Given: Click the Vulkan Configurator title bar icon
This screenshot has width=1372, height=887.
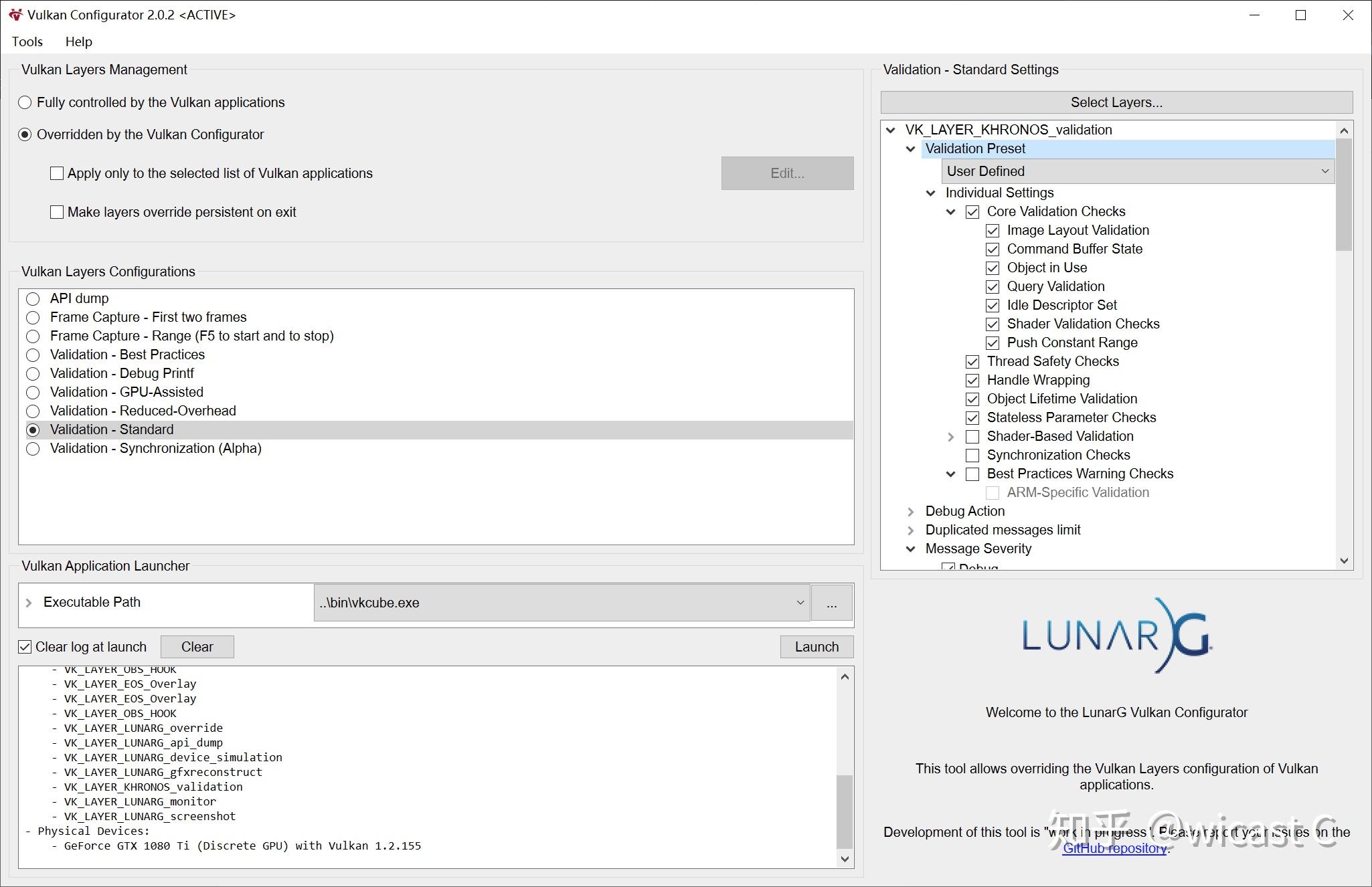Looking at the screenshot, I should [15, 15].
